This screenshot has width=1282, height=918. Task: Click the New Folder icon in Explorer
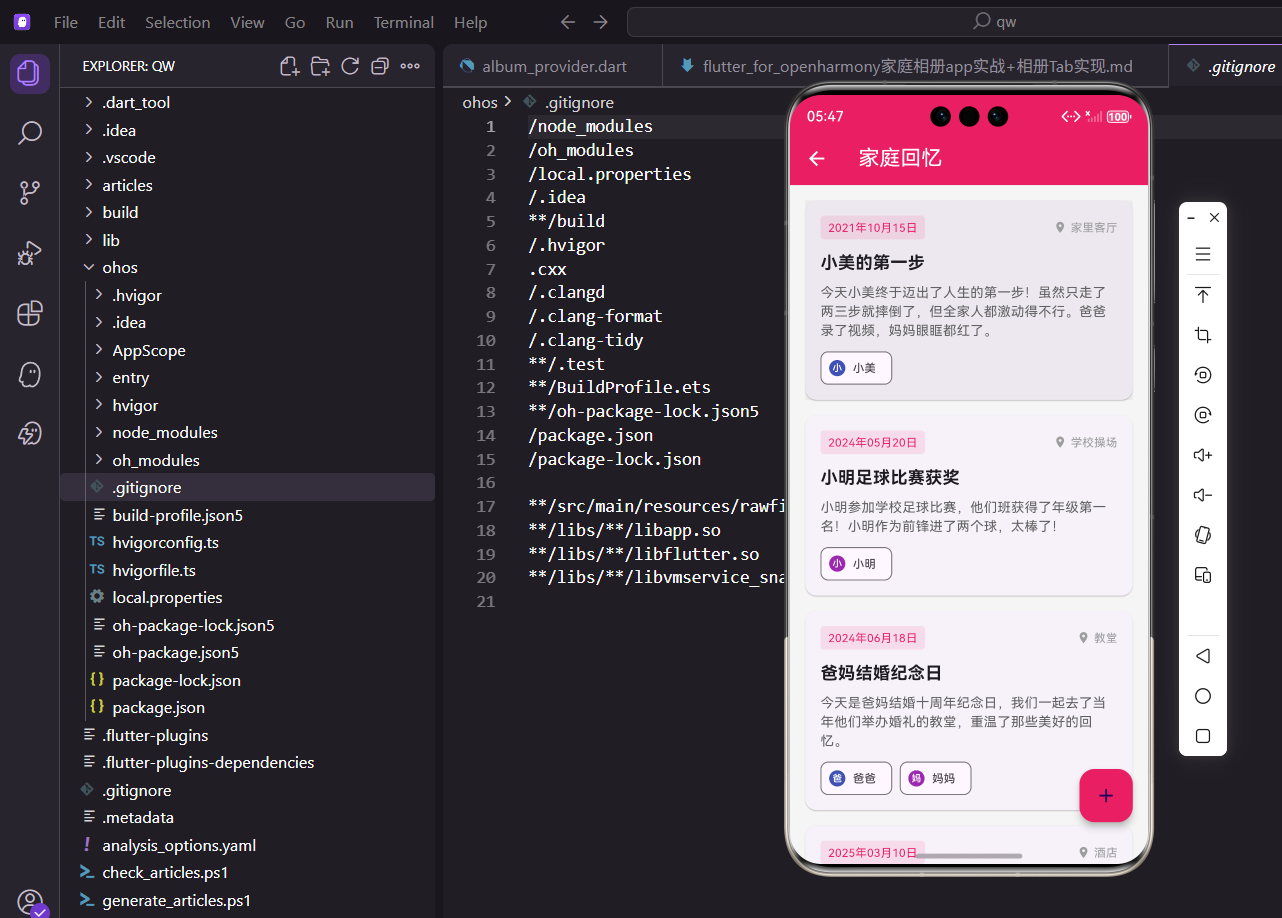320,65
